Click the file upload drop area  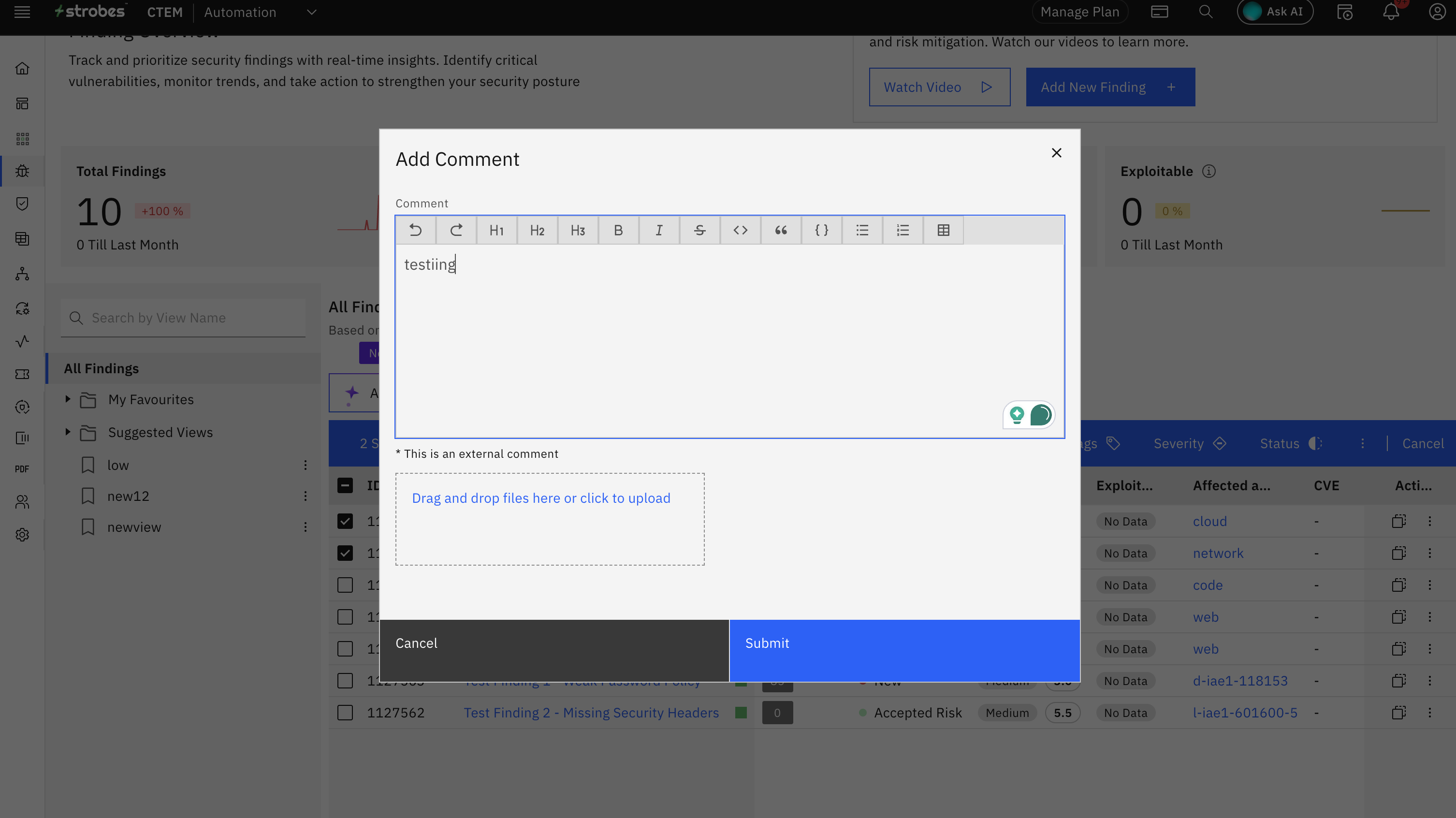(550, 519)
